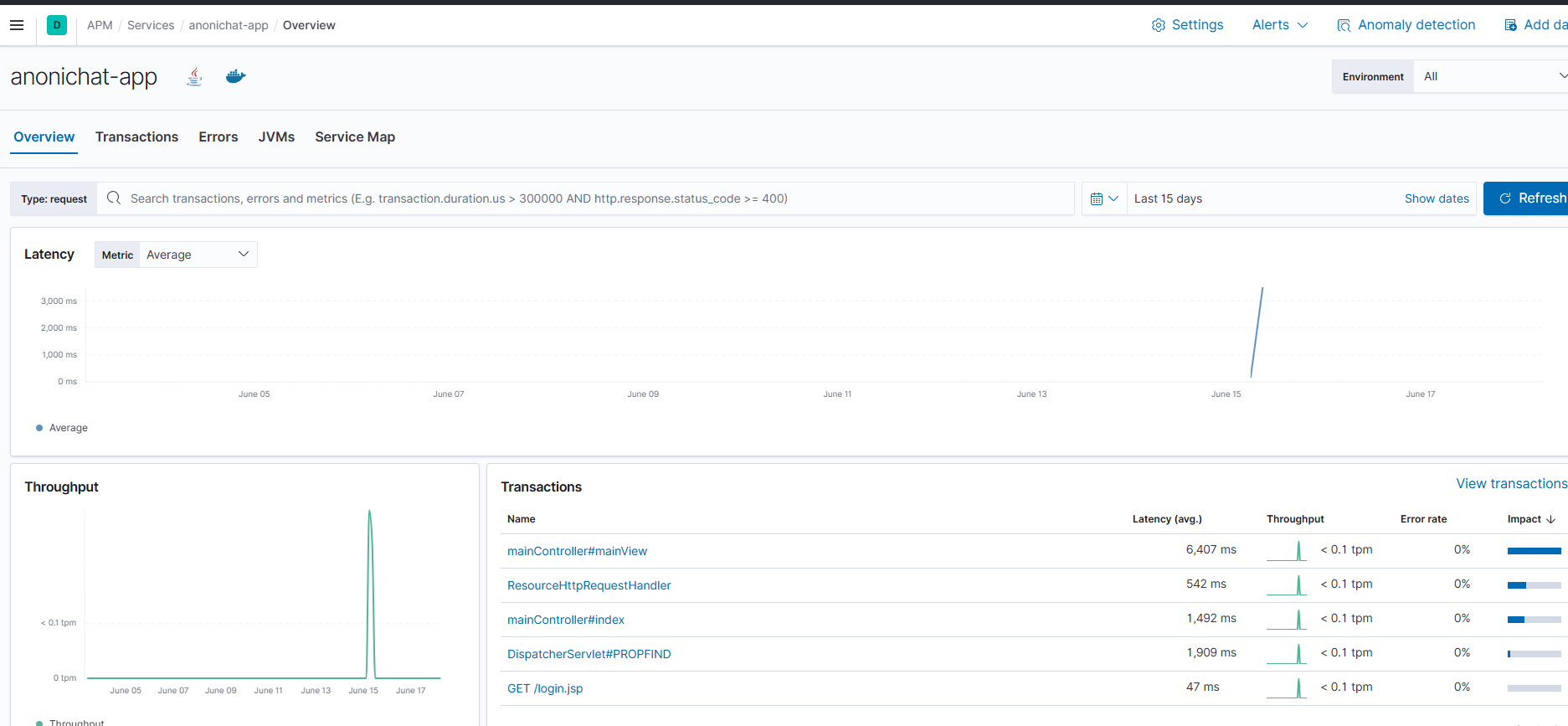The height and width of the screenshot is (726, 1568).
Task: Open Anomaly detection link
Action: [x=1416, y=25]
